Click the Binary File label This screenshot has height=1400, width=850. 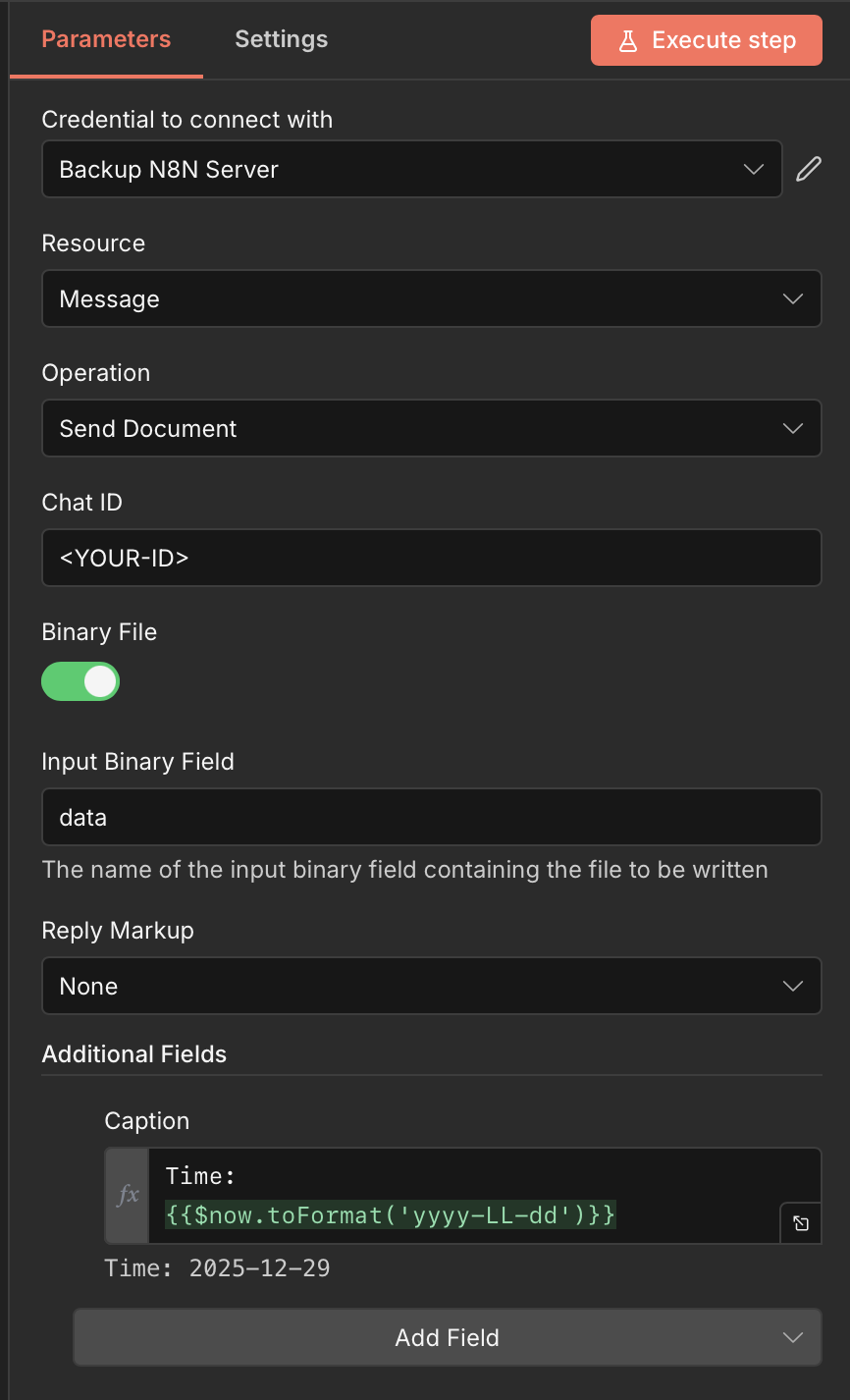point(99,632)
